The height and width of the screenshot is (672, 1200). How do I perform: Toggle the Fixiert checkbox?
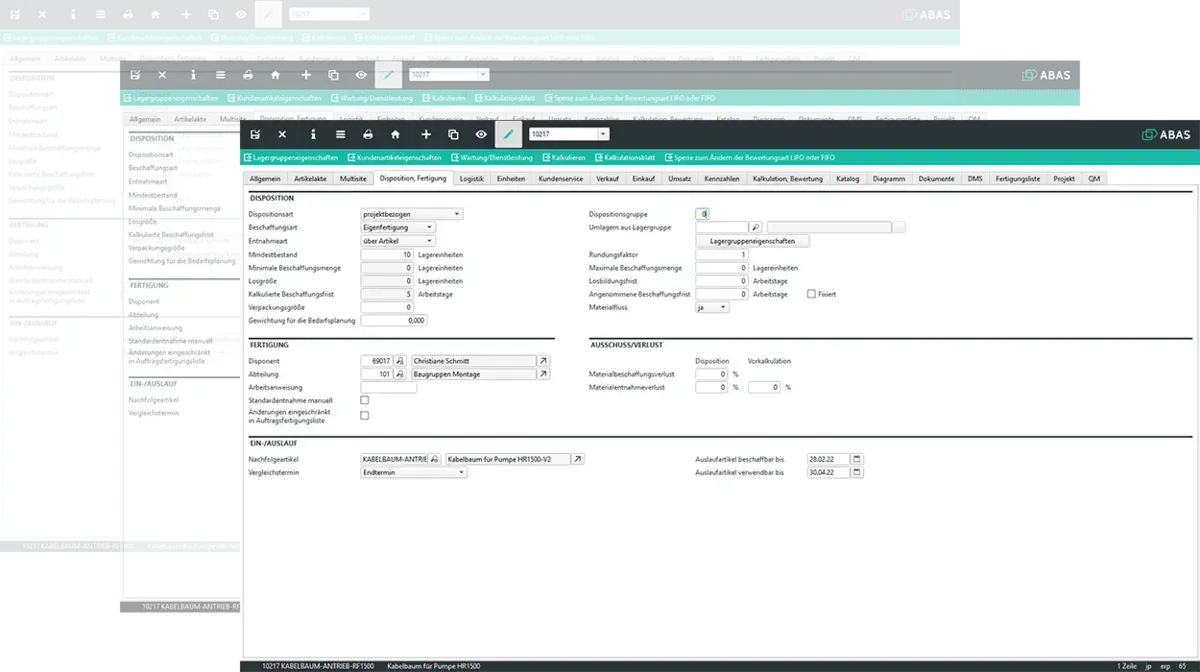point(811,294)
